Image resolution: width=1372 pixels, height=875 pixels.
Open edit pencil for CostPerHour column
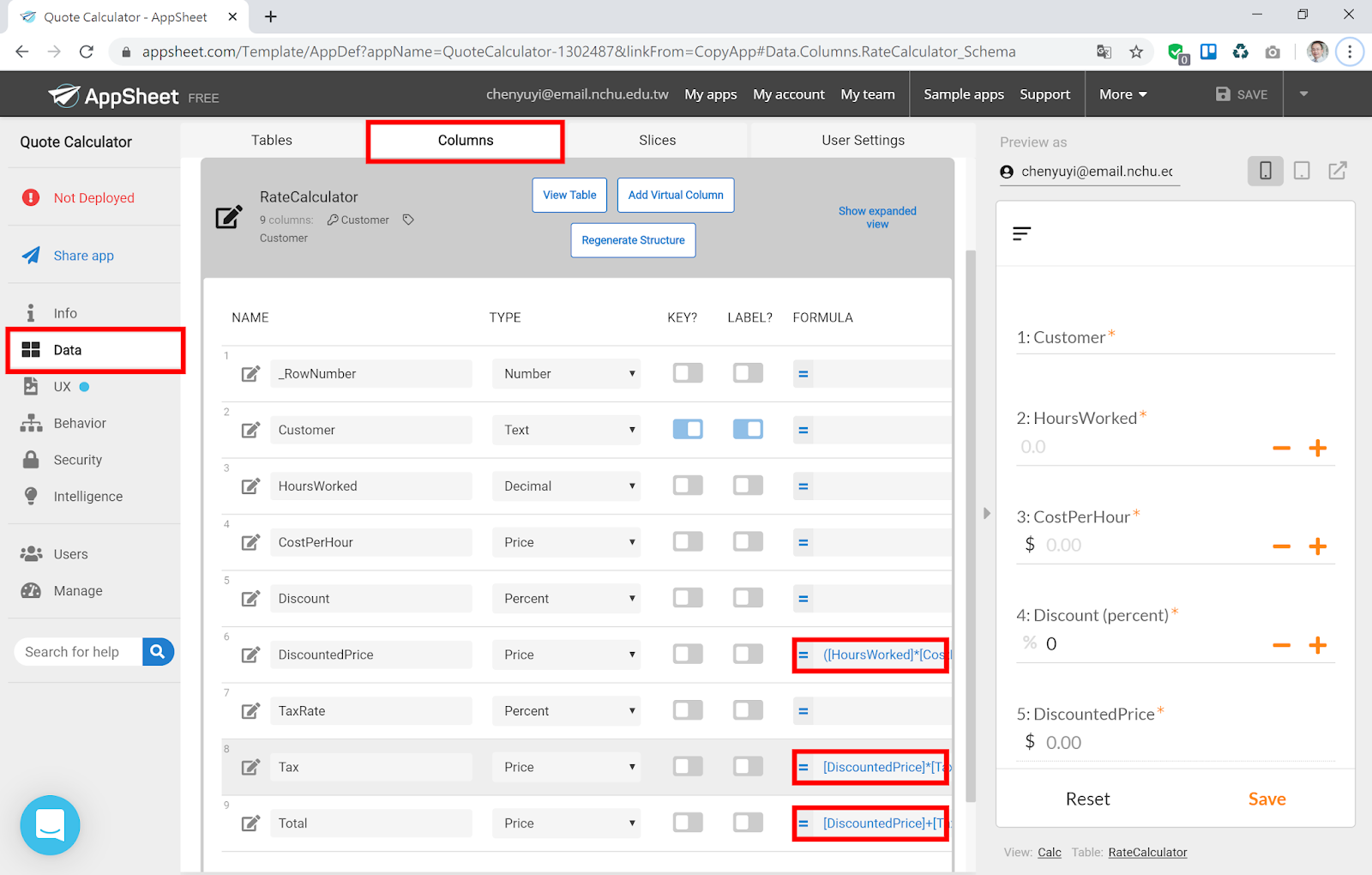coord(250,542)
